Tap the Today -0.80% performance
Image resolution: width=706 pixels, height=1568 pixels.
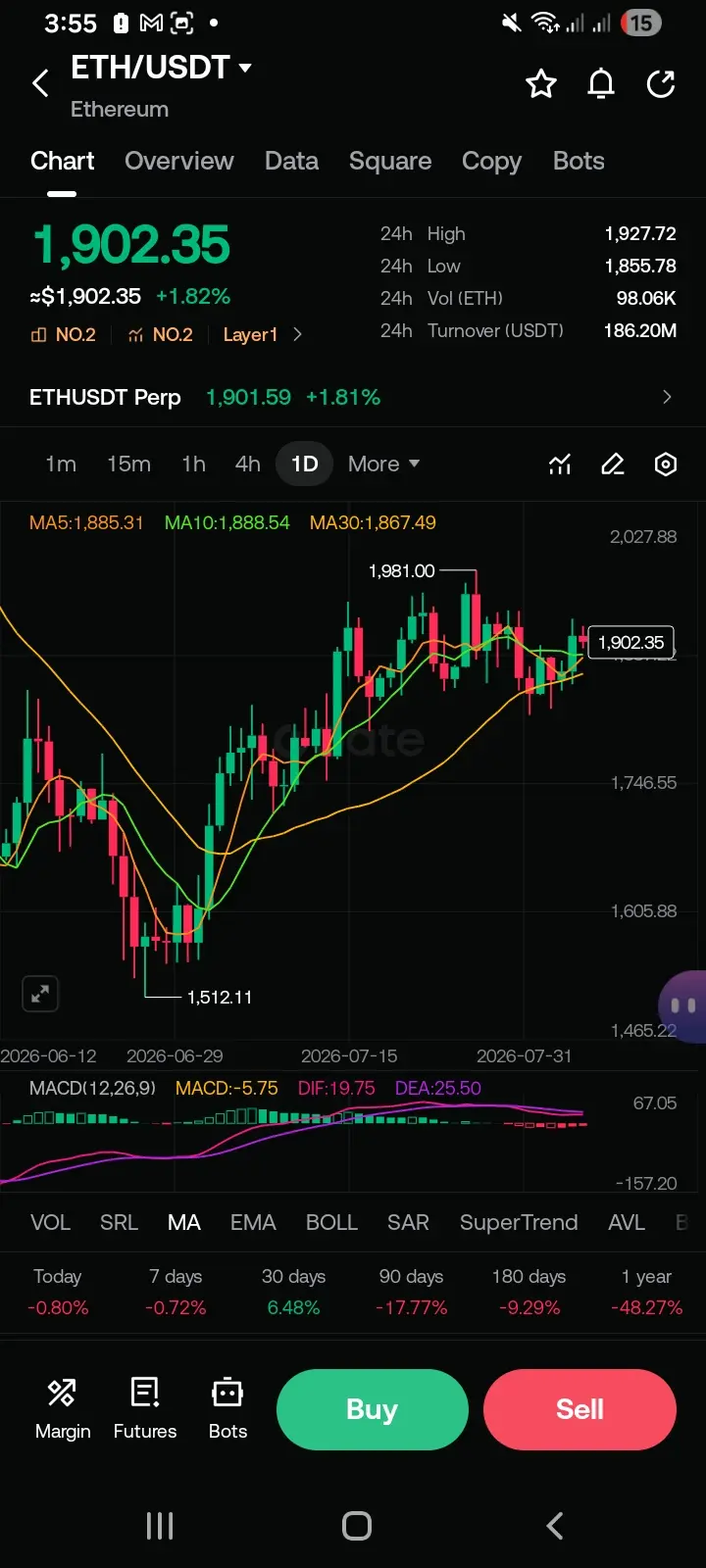[58, 1292]
